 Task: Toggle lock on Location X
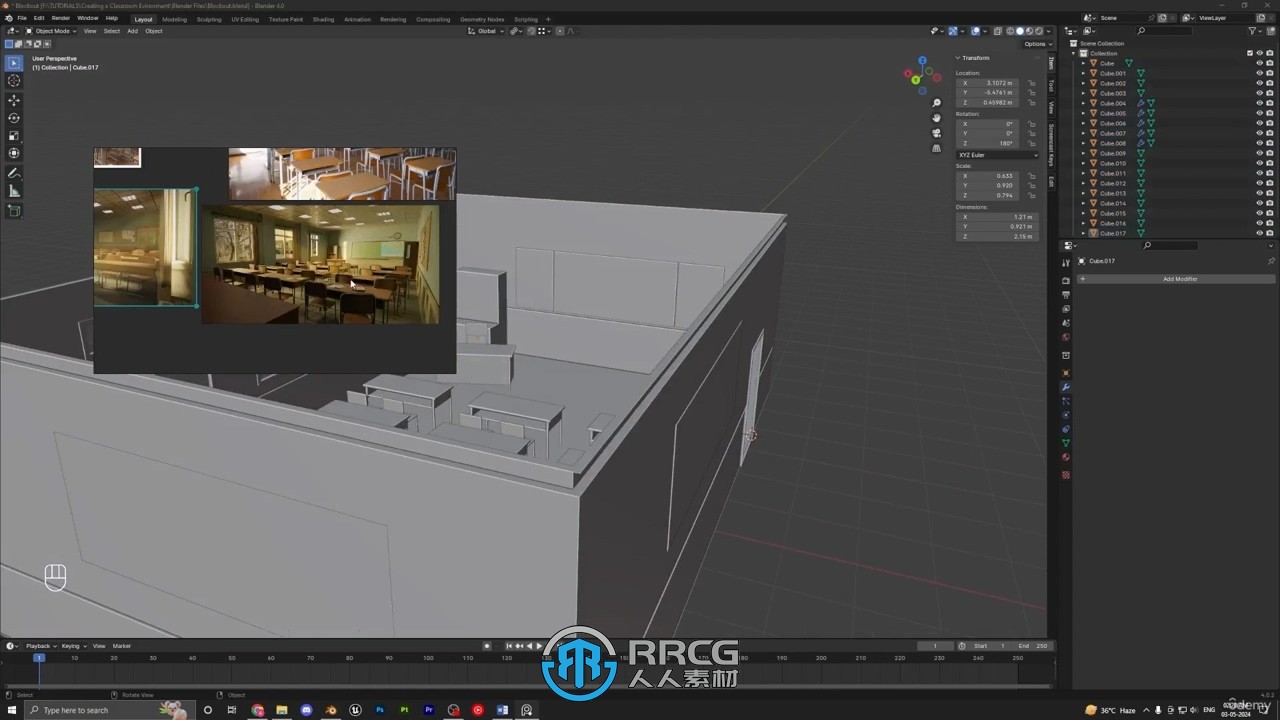tap(1031, 83)
